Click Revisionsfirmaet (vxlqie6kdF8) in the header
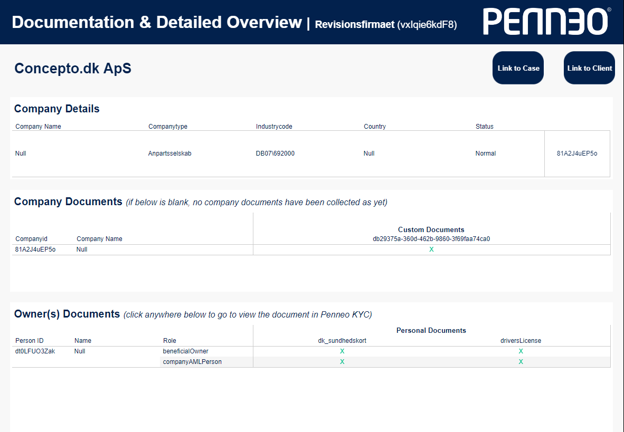This screenshot has height=432, width=624. tap(386, 25)
